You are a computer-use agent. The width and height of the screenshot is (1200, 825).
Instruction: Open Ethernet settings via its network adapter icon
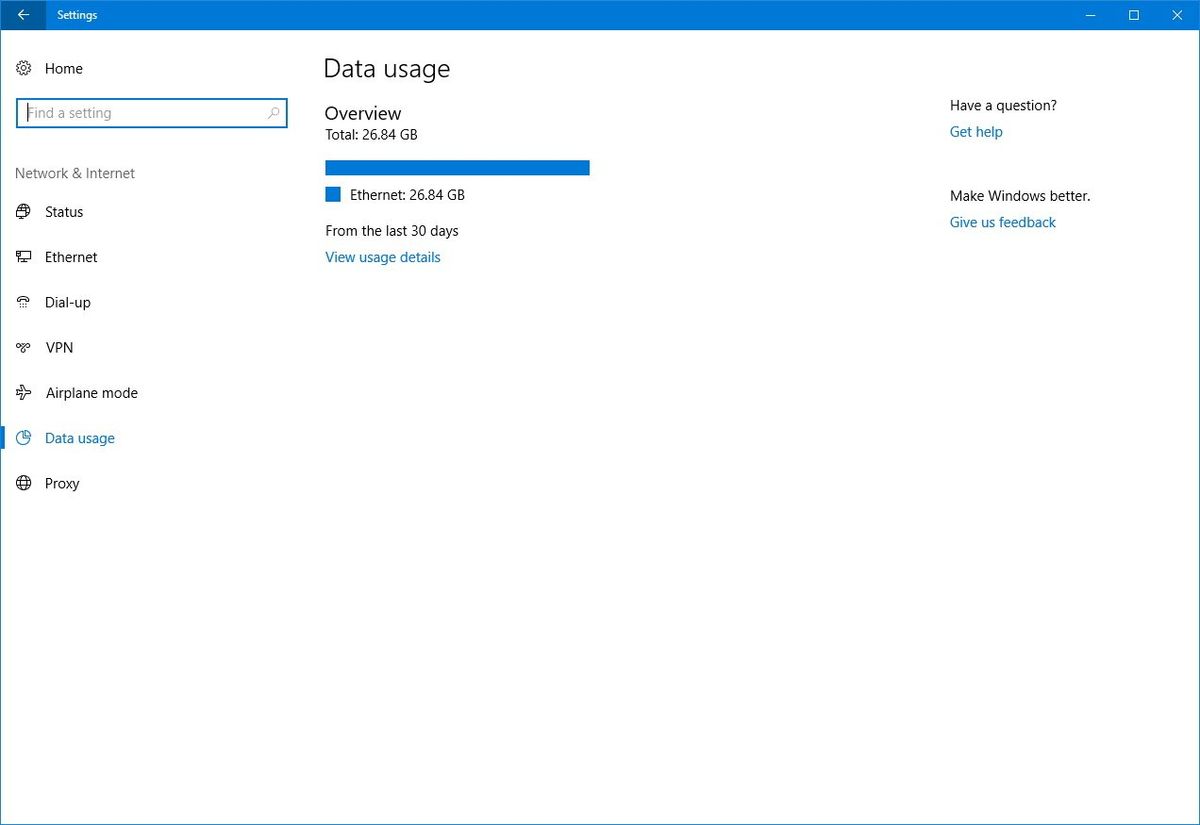[x=23, y=257]
